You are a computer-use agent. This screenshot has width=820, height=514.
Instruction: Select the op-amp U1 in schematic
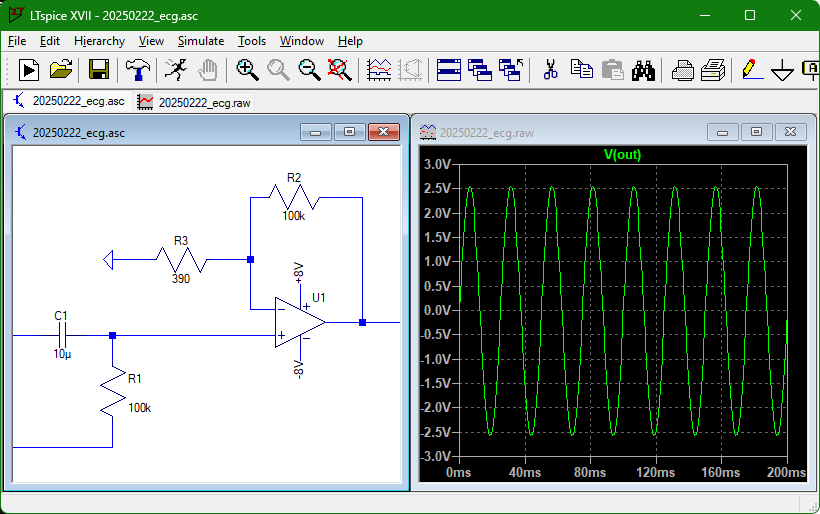(300, 322)
